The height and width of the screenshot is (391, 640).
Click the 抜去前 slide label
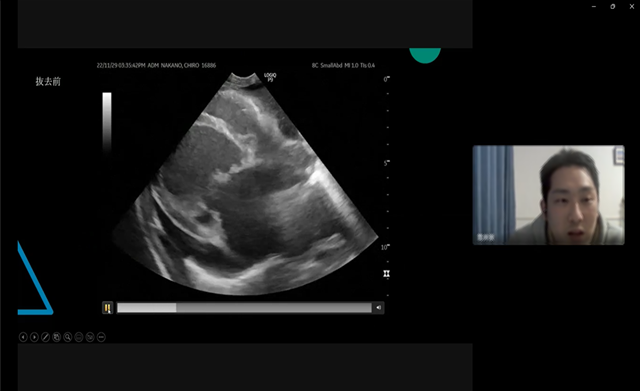coord(48,82)
